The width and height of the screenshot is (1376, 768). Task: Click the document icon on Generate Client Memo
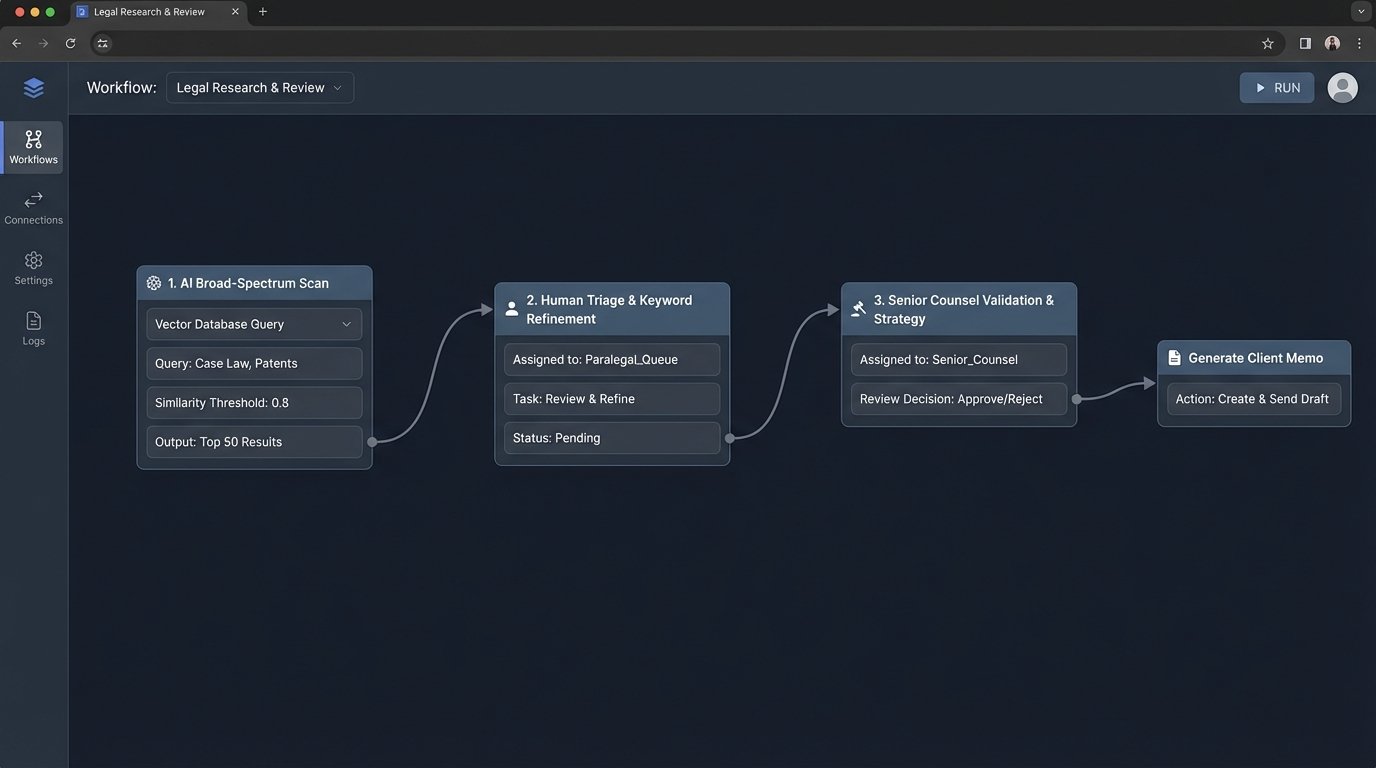[x=1174, y=358]
